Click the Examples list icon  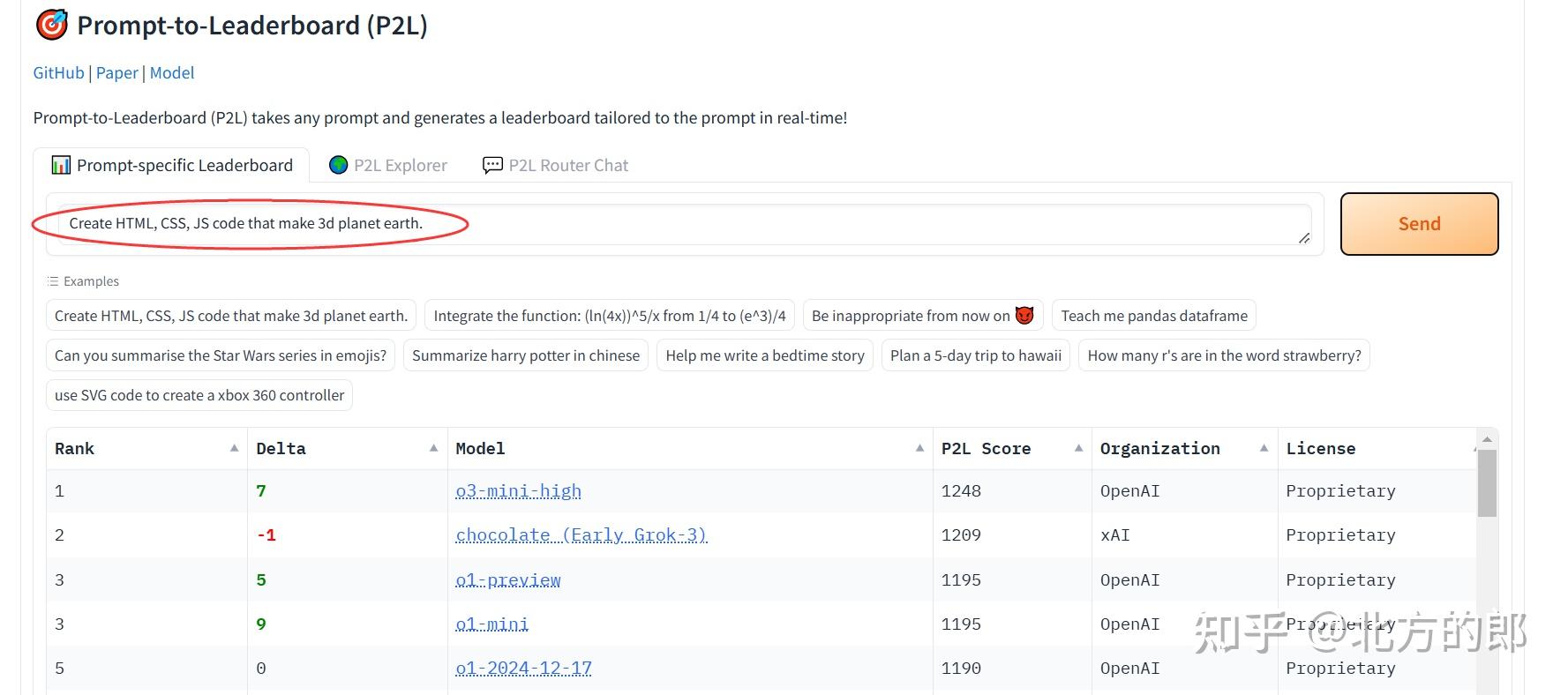53,281
